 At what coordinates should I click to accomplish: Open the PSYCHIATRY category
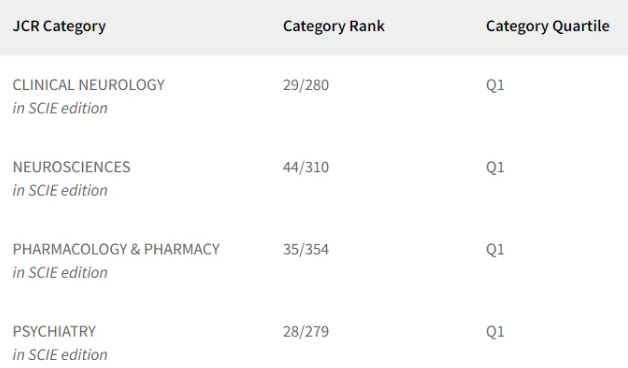[x=54, y=332]
